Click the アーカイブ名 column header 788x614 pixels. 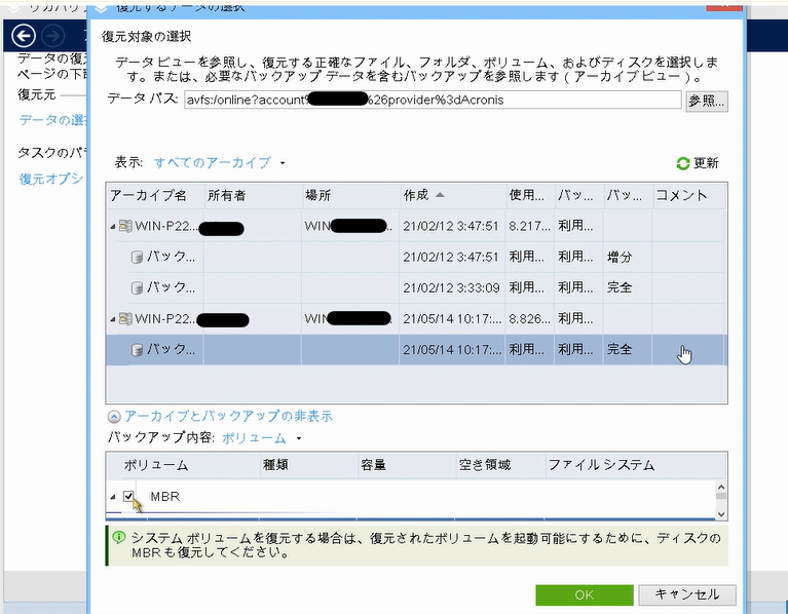point(155,195)
